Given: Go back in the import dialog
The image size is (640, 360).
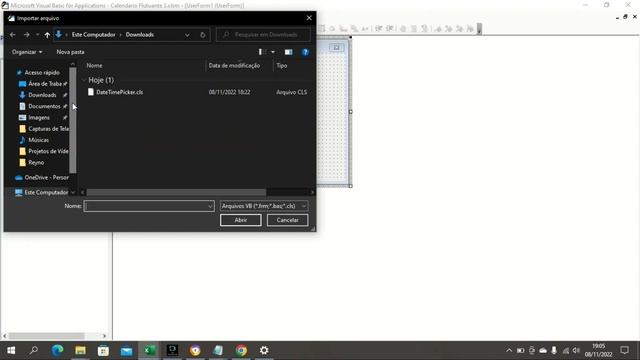Looking at the screenshot, I should coord(13,35).
